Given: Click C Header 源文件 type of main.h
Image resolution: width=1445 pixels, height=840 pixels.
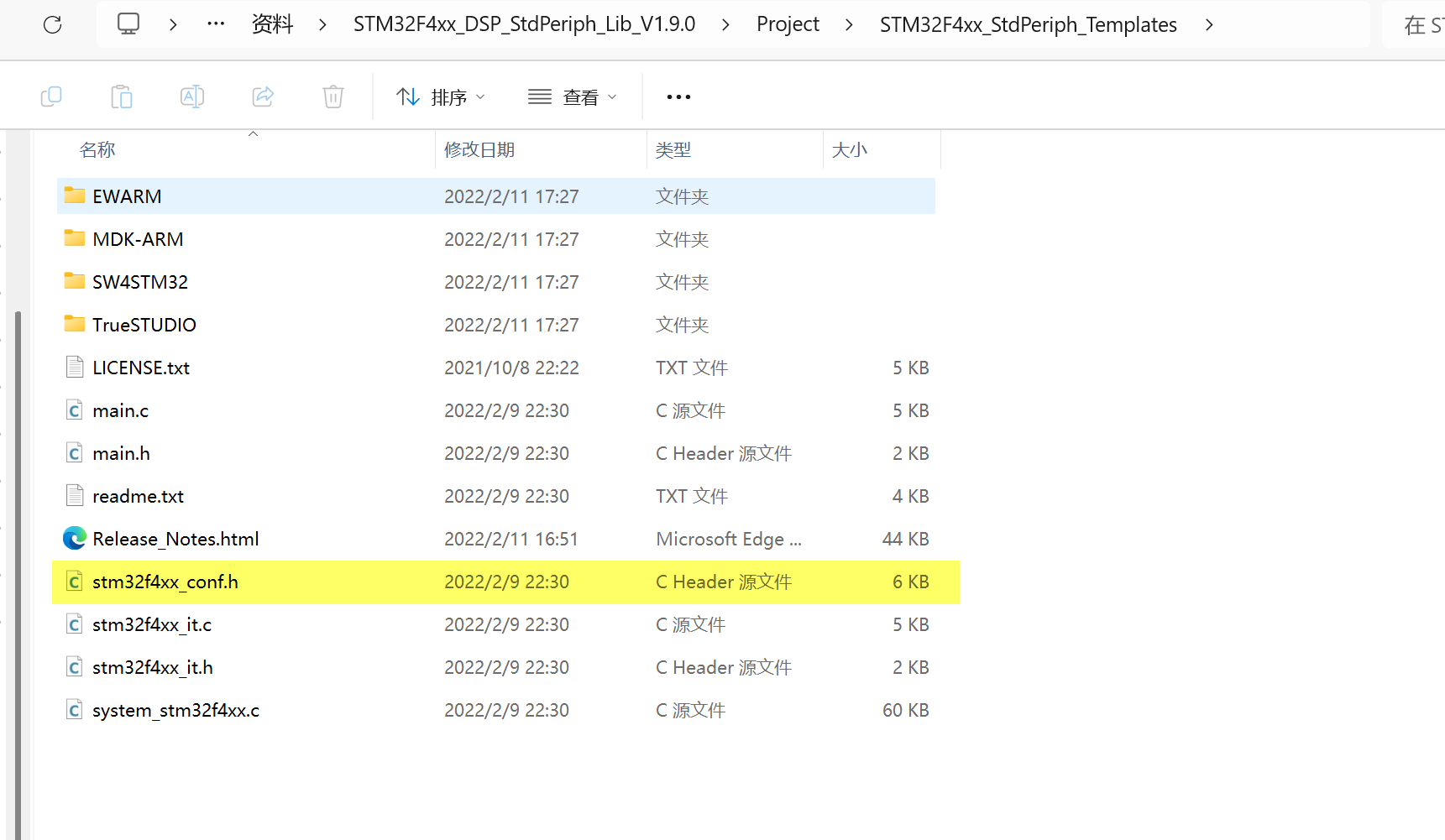Looking at the screenshot, I should 724,452.
